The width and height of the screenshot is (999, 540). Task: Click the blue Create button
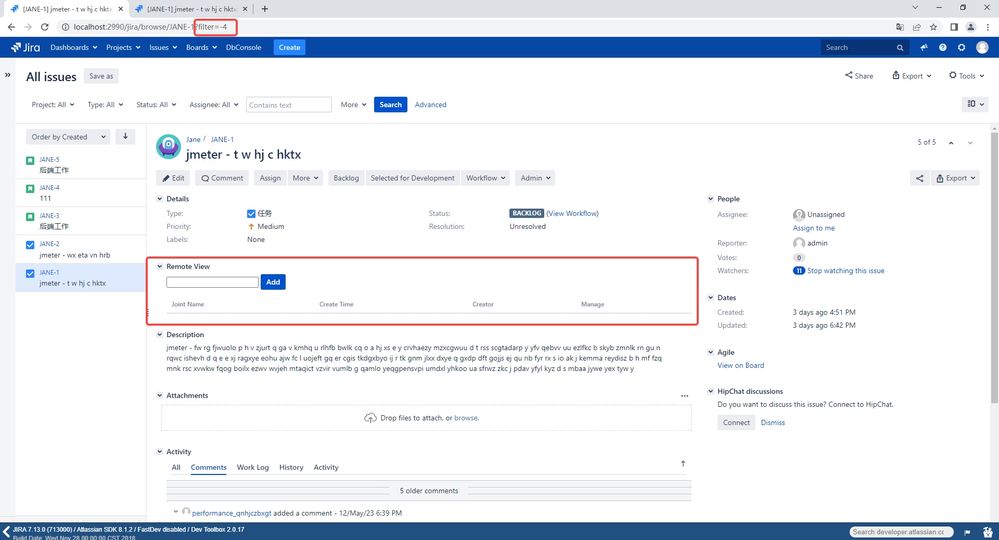(x=289, y=47)
